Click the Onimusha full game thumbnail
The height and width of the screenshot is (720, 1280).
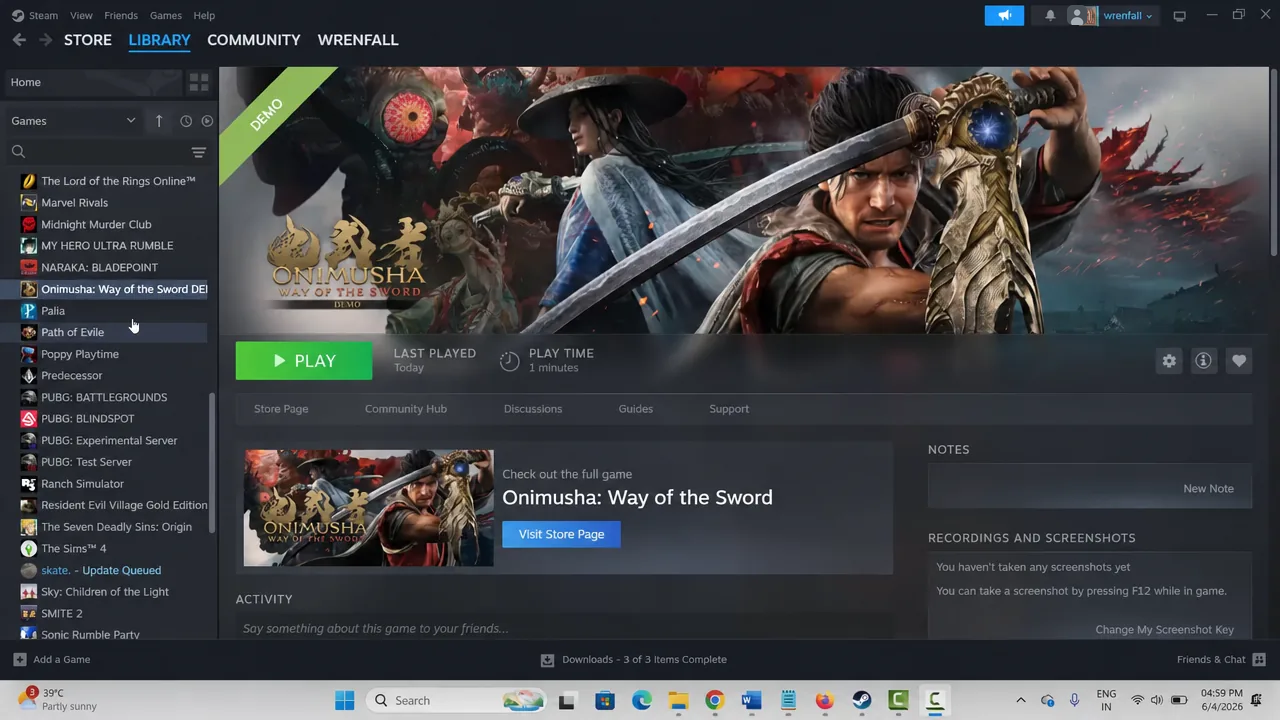tap(368, 508)
